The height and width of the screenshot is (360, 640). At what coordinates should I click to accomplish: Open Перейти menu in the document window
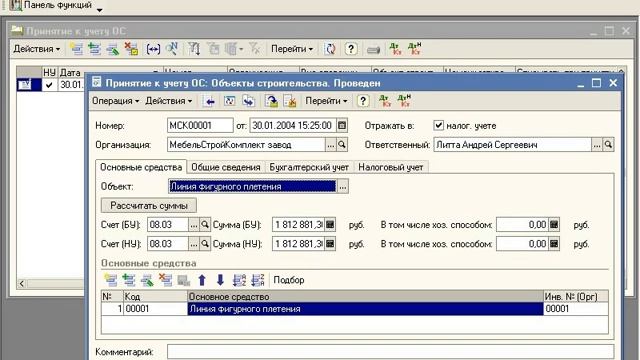point(326,101)
